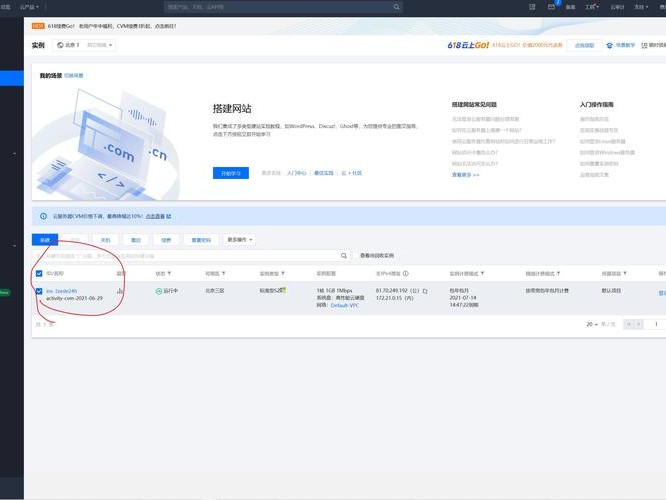Click the instance monitoring bar-chart icon

(x=120, y=291)
